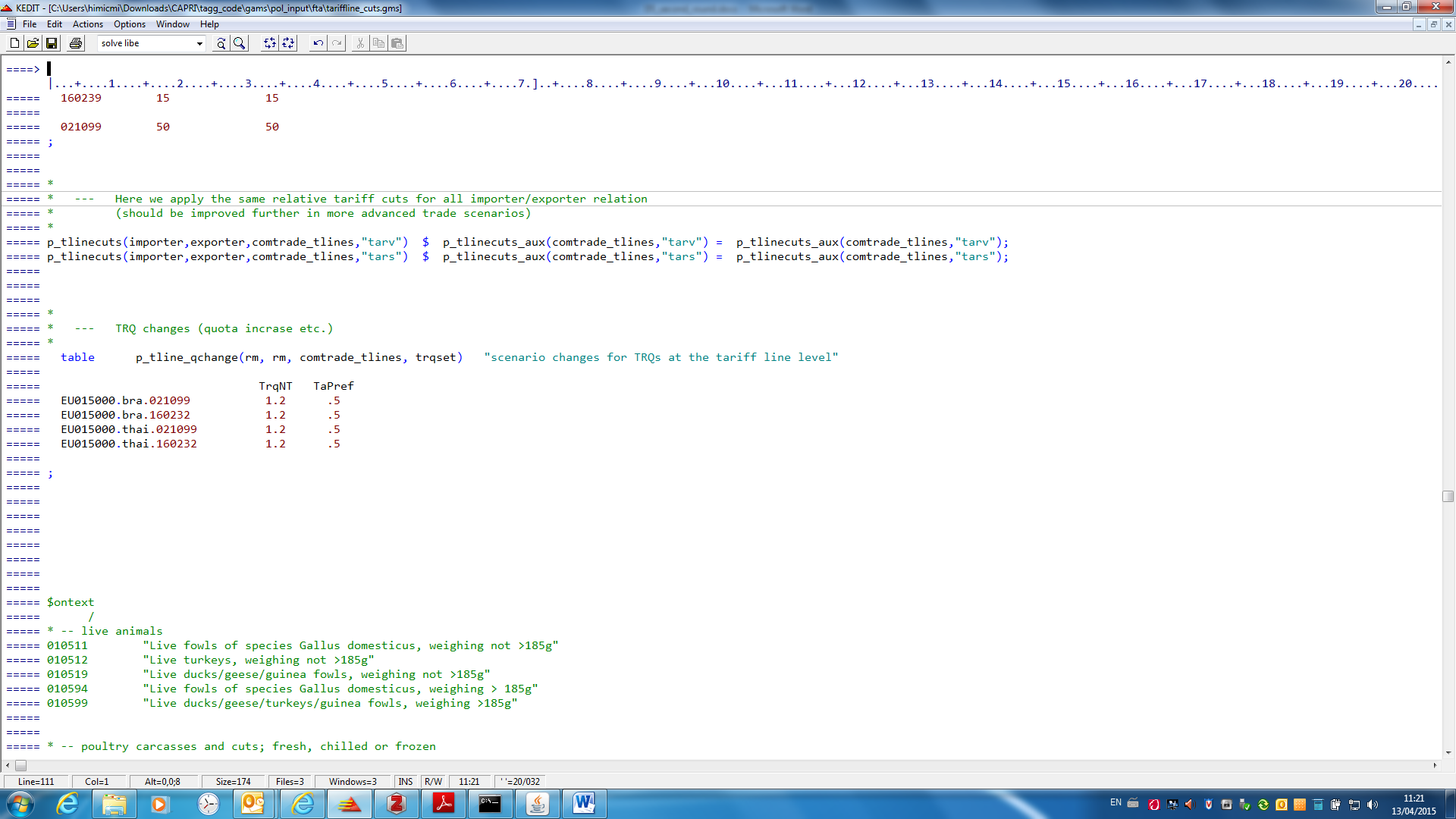Click the first arrows-rectangle toolbar icon

269,43
